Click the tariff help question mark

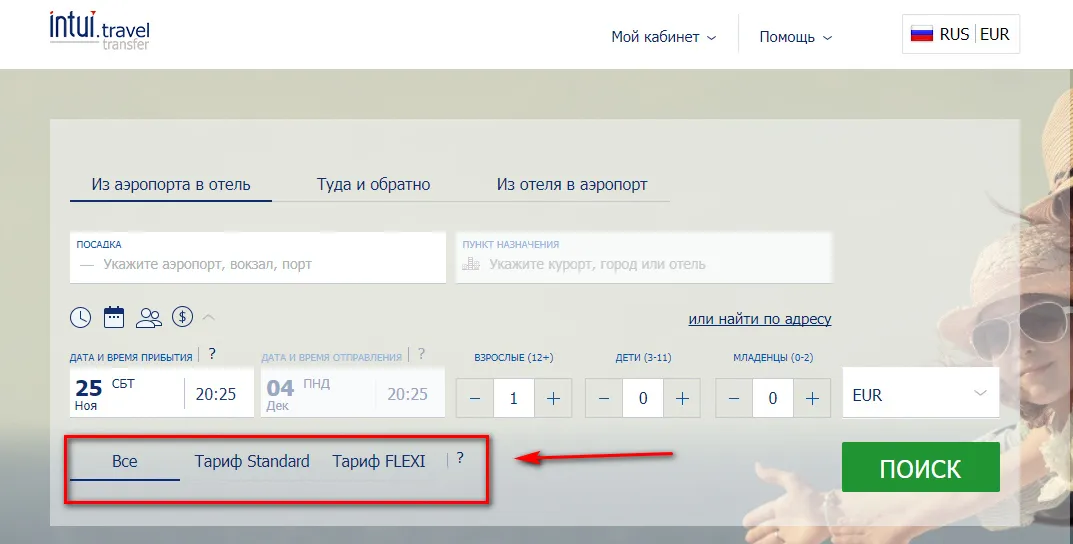point(460,458)
